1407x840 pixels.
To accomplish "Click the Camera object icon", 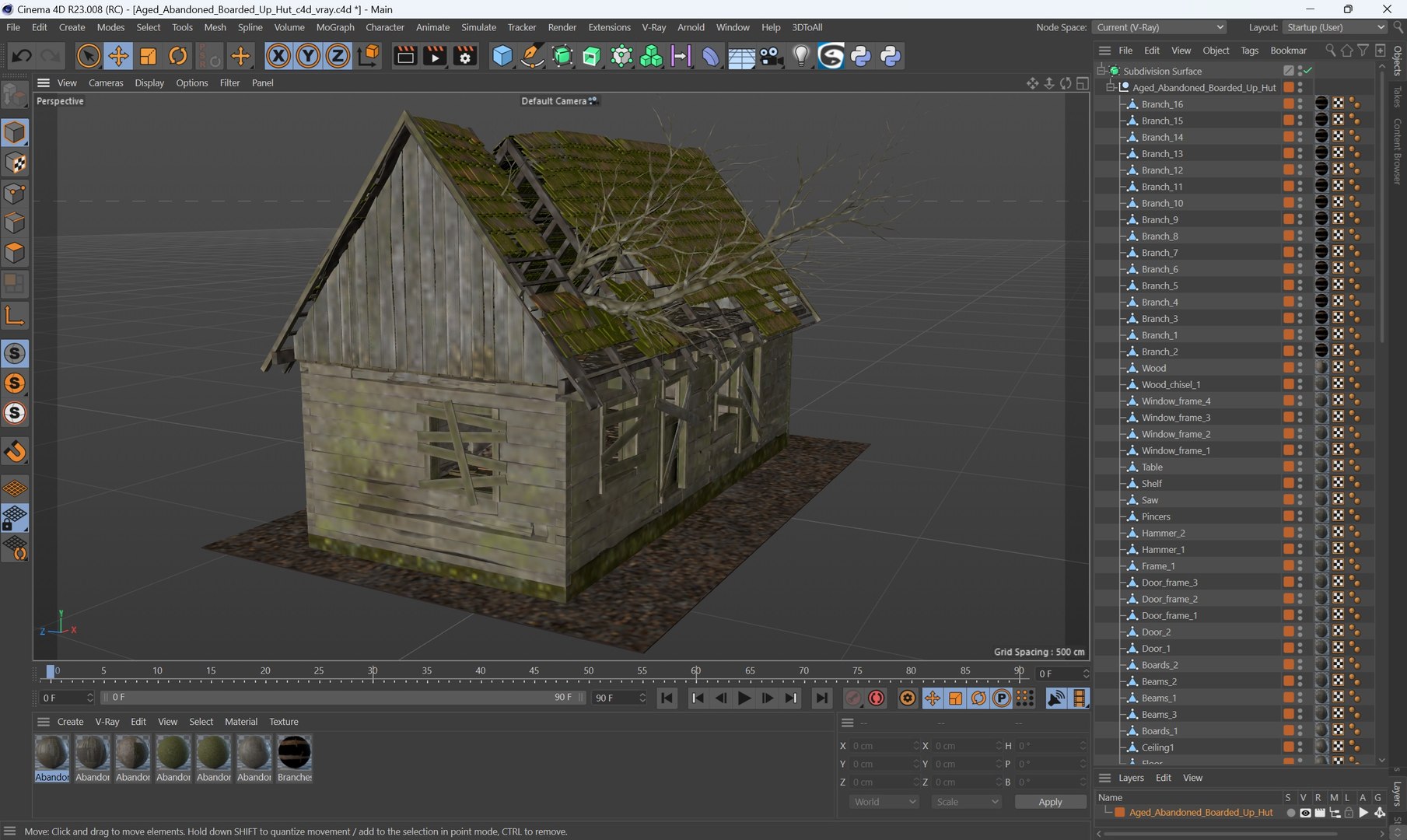I will pos(771,56).
